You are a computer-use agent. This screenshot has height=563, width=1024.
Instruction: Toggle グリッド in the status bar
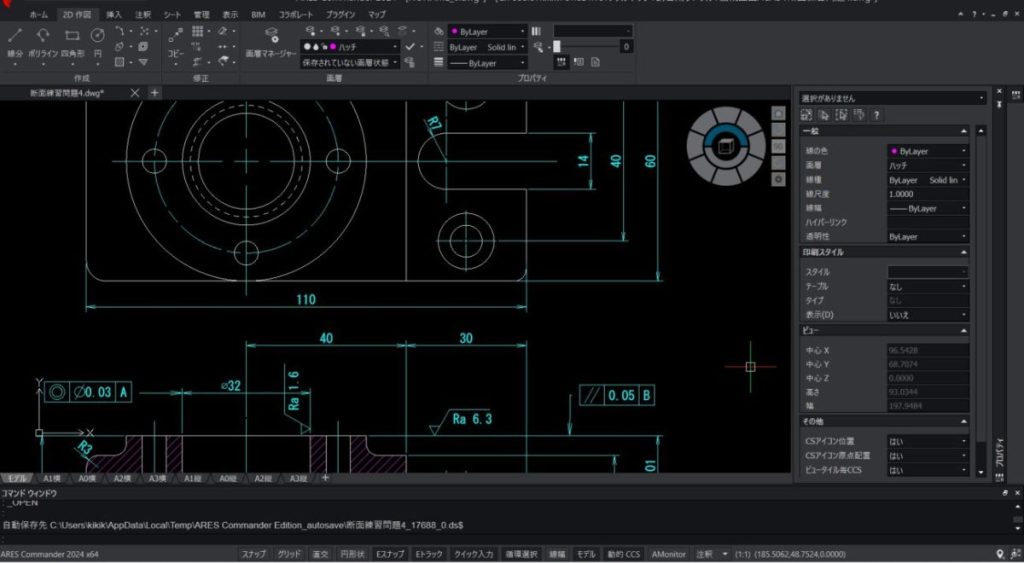[289, 554]
